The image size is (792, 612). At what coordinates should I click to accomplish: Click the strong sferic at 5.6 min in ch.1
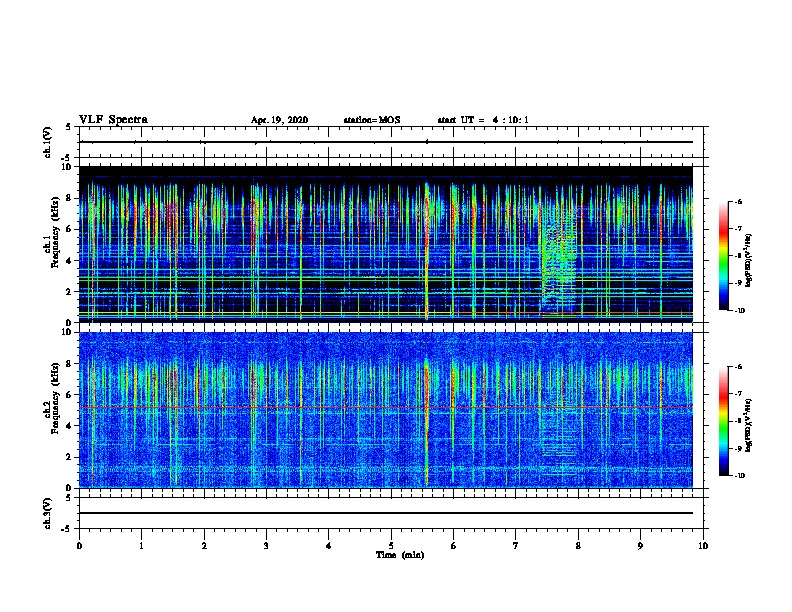point(427,252)
